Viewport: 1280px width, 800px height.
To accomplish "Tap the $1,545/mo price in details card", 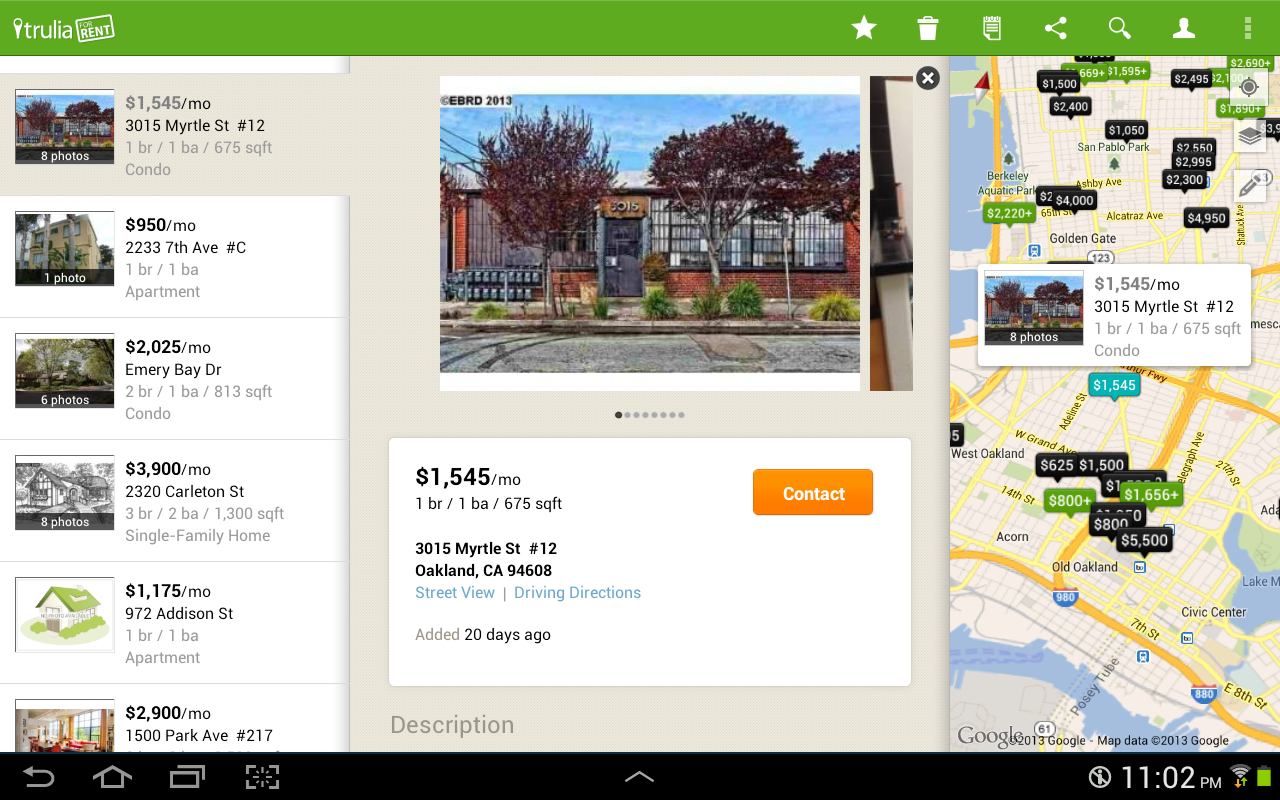I will 468,477.
